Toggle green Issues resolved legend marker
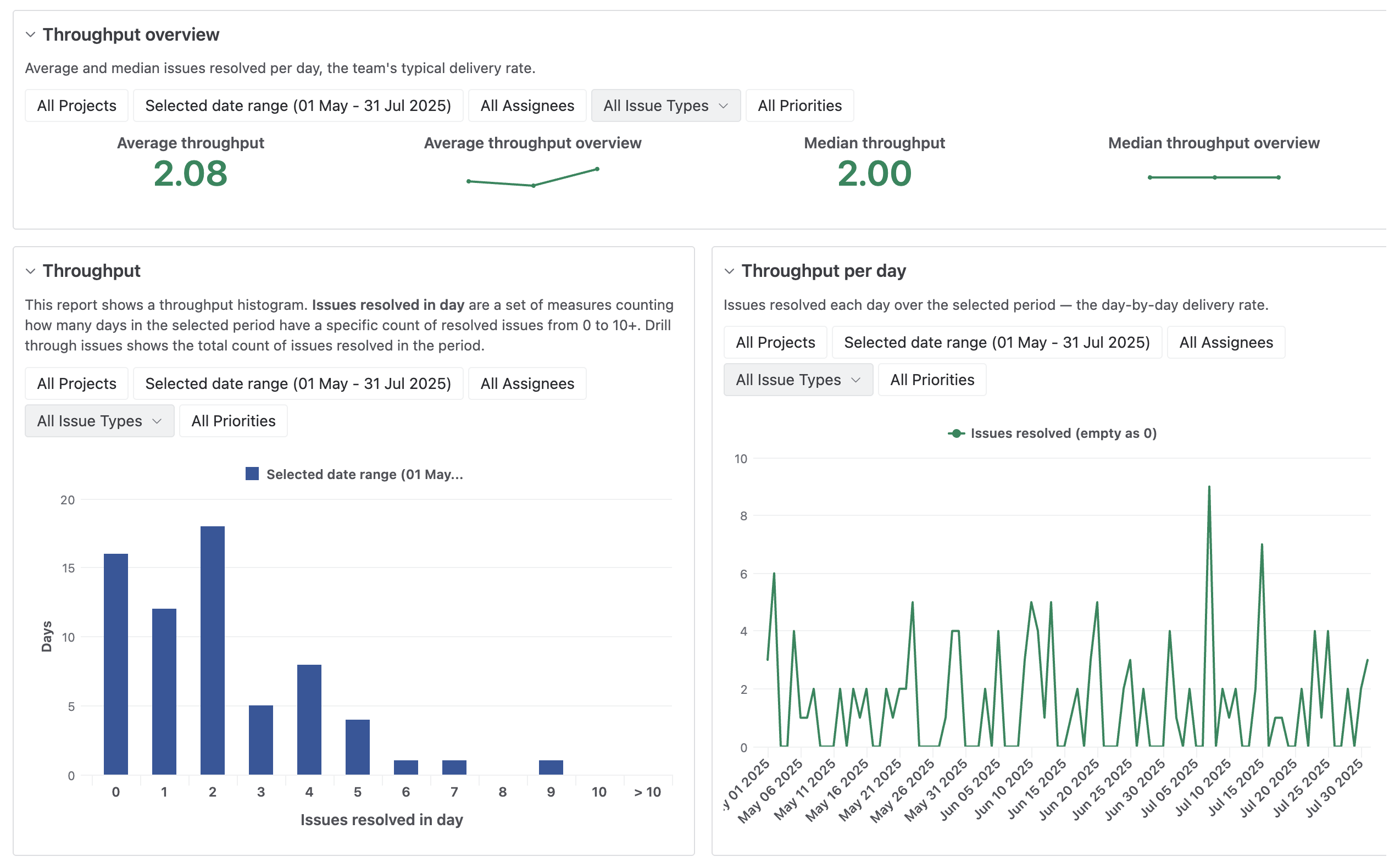Image resolution: width=1389 pixels, height=868 pixels. click(956, 433)
